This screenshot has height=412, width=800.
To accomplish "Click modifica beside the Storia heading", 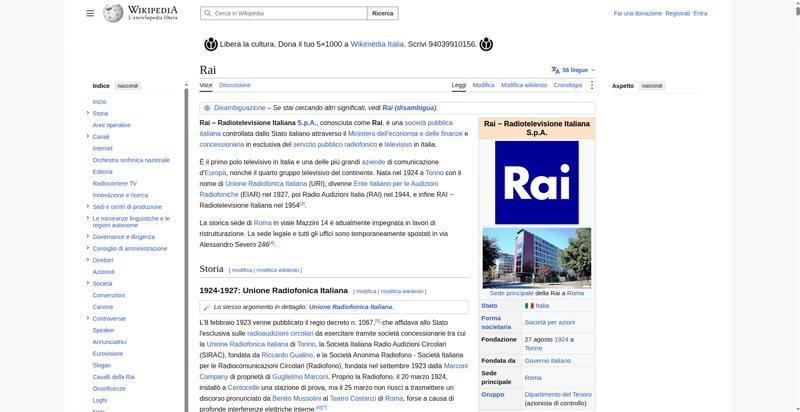I will pos(242,270).
